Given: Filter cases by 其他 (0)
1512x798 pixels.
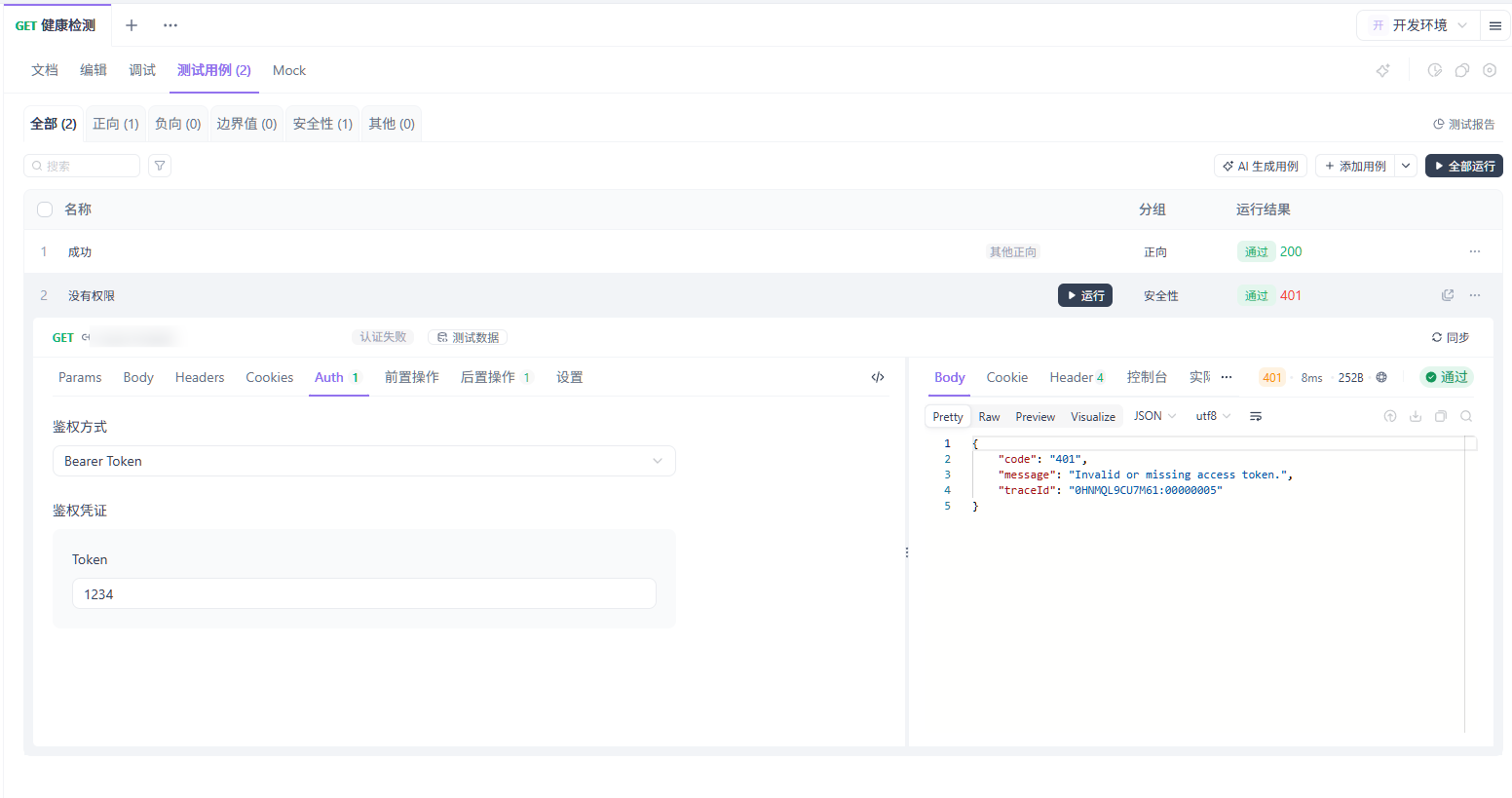Looking at the screenshot, I should pos(392,124).
